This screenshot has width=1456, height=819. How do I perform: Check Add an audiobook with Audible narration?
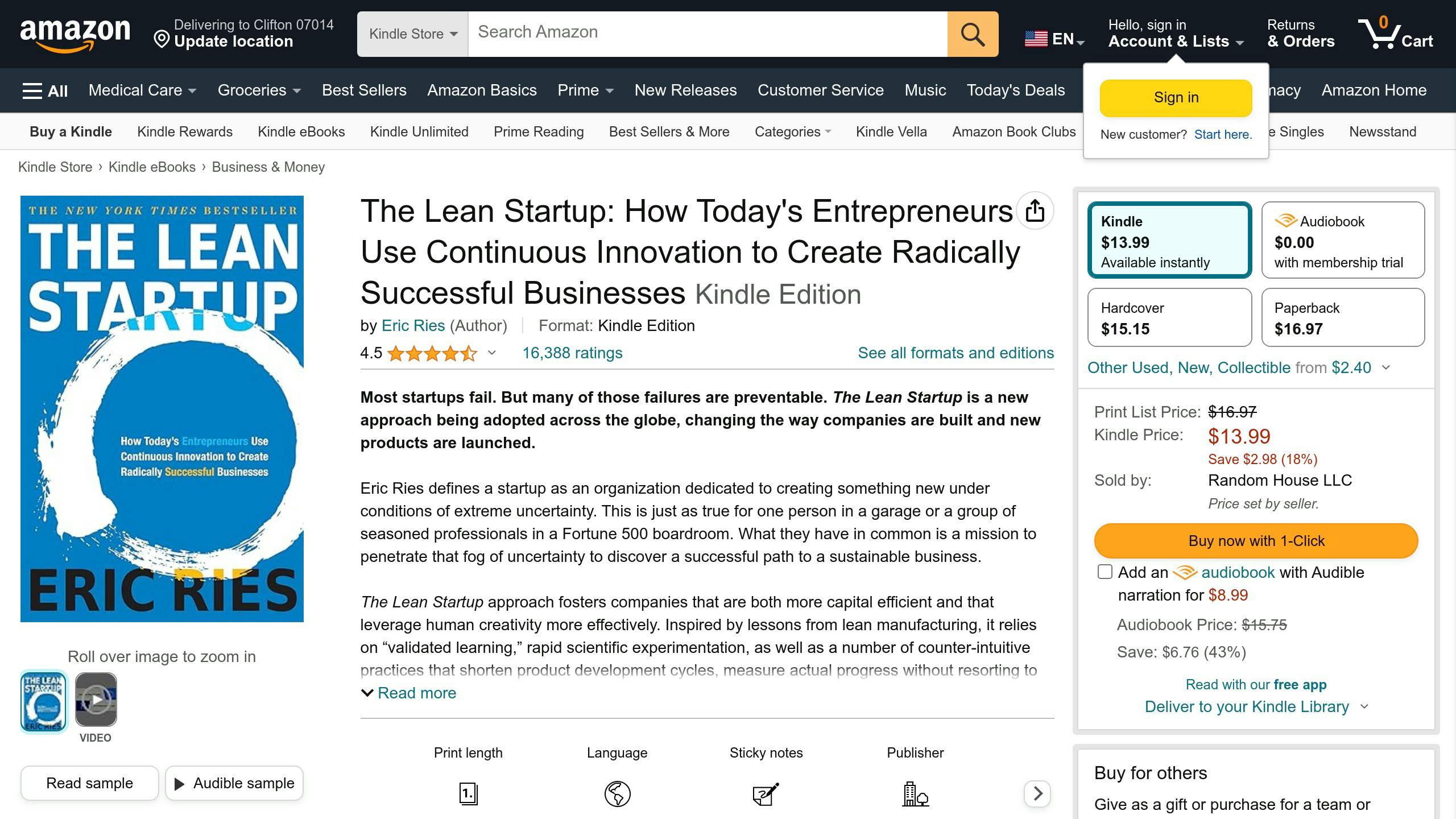tap(1105, 572)
